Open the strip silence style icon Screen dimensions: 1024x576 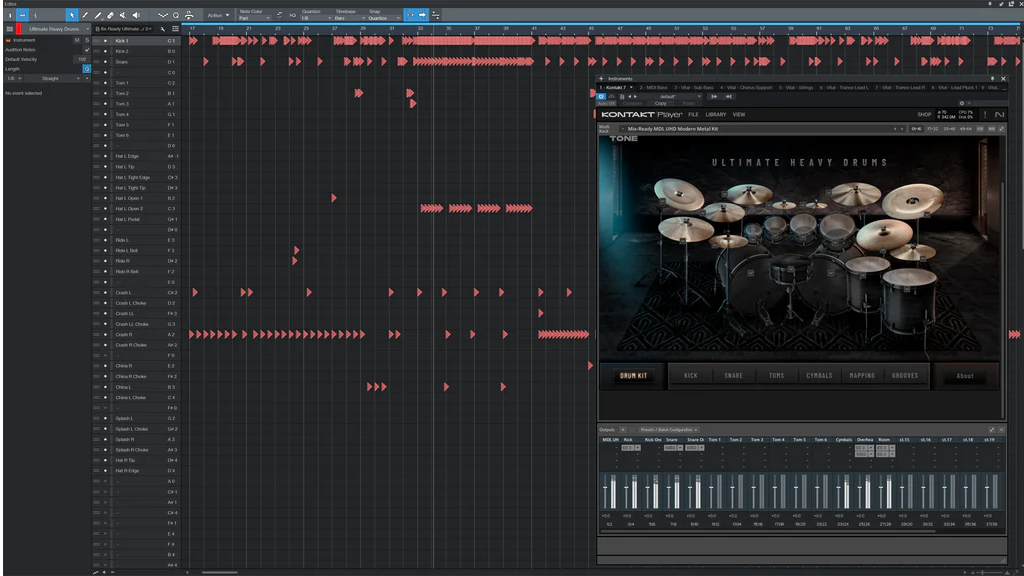point(189,15)
